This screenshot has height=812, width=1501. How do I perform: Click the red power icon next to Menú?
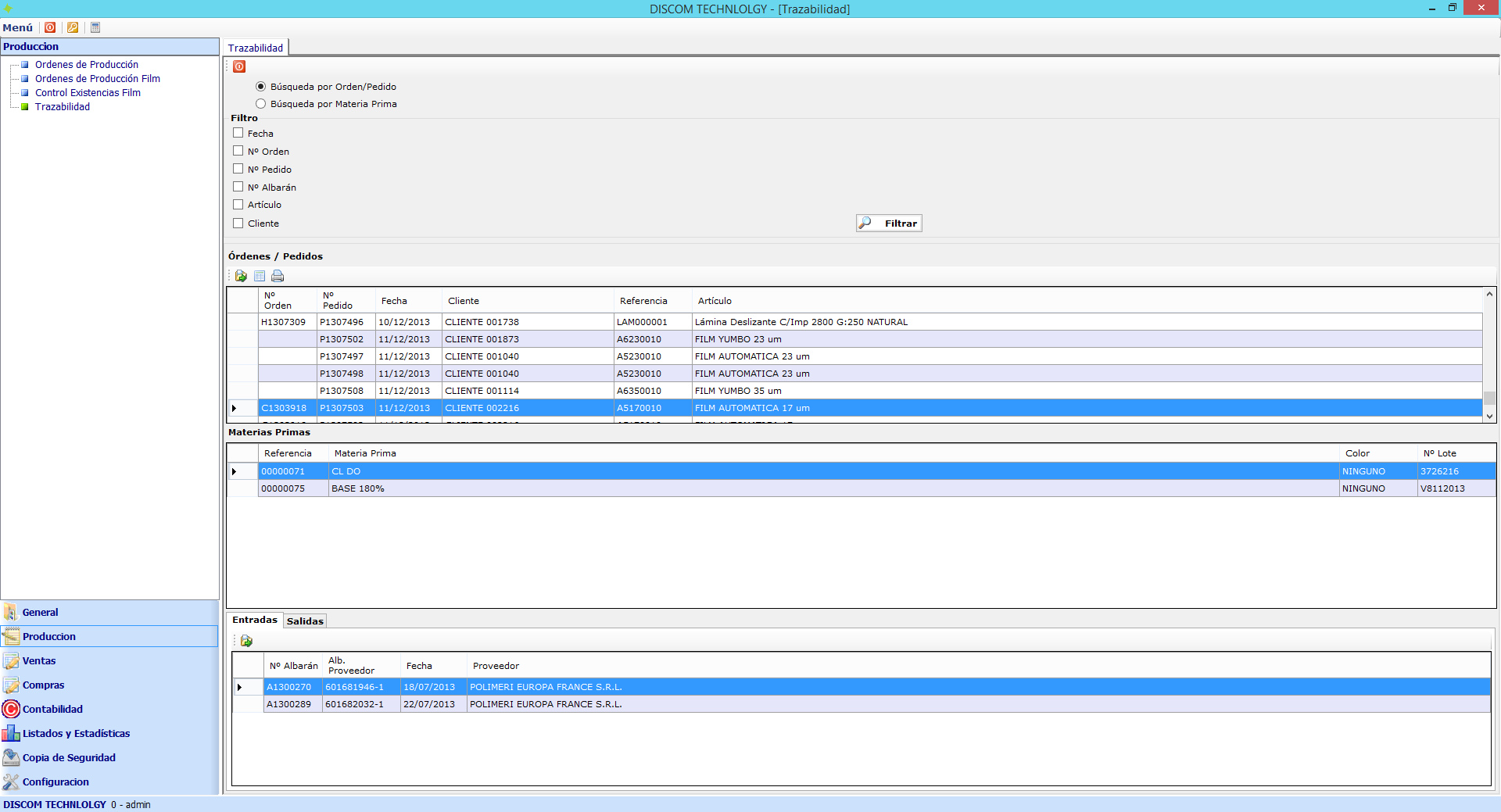pyautogui.click(x=50, y=27)
